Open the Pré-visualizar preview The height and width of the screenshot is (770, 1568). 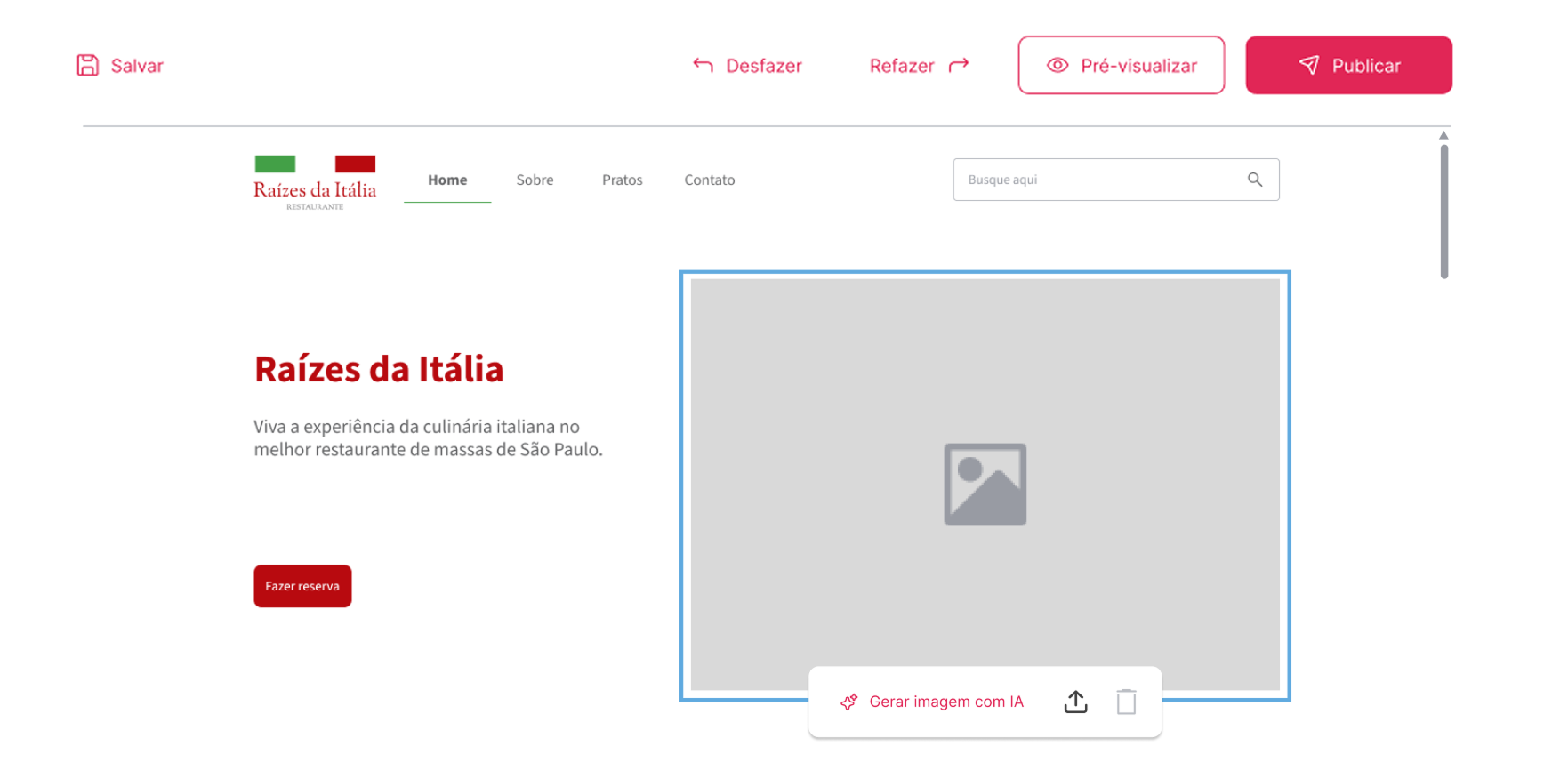tap(1121, 65)
